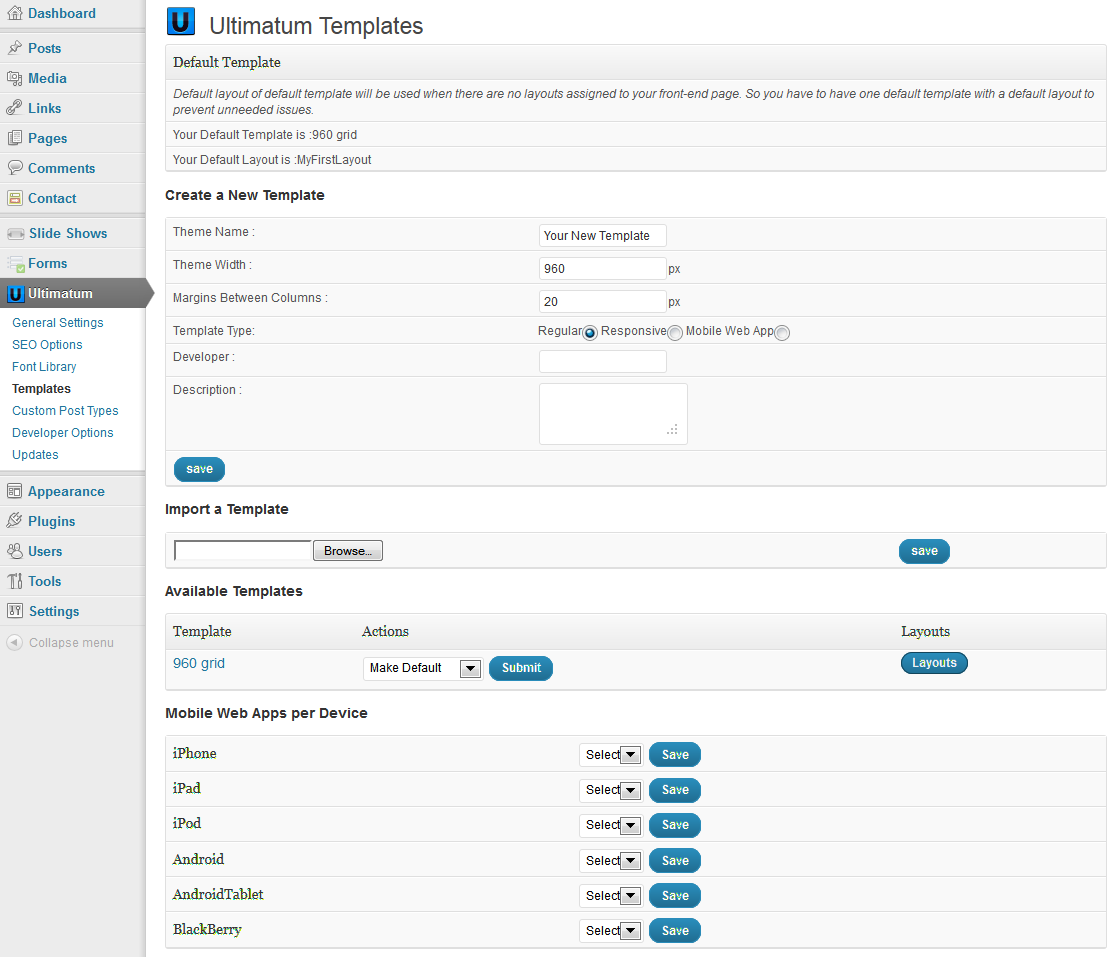Click the Ultimatum U icon in sidebar
The width and height of the screenshot is (1115, 957).
pos(16,294)
